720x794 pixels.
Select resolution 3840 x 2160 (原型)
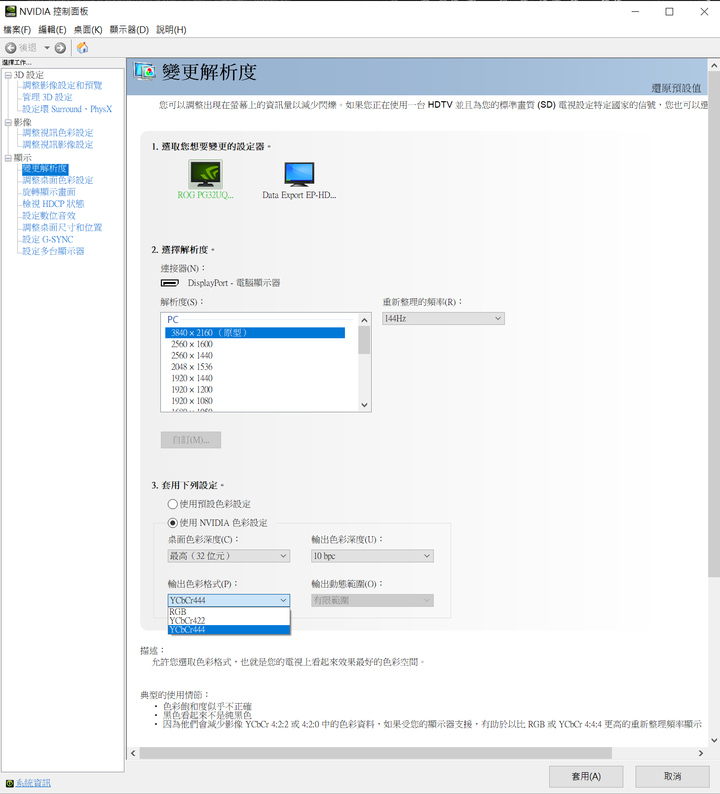(x=255, y=333)
